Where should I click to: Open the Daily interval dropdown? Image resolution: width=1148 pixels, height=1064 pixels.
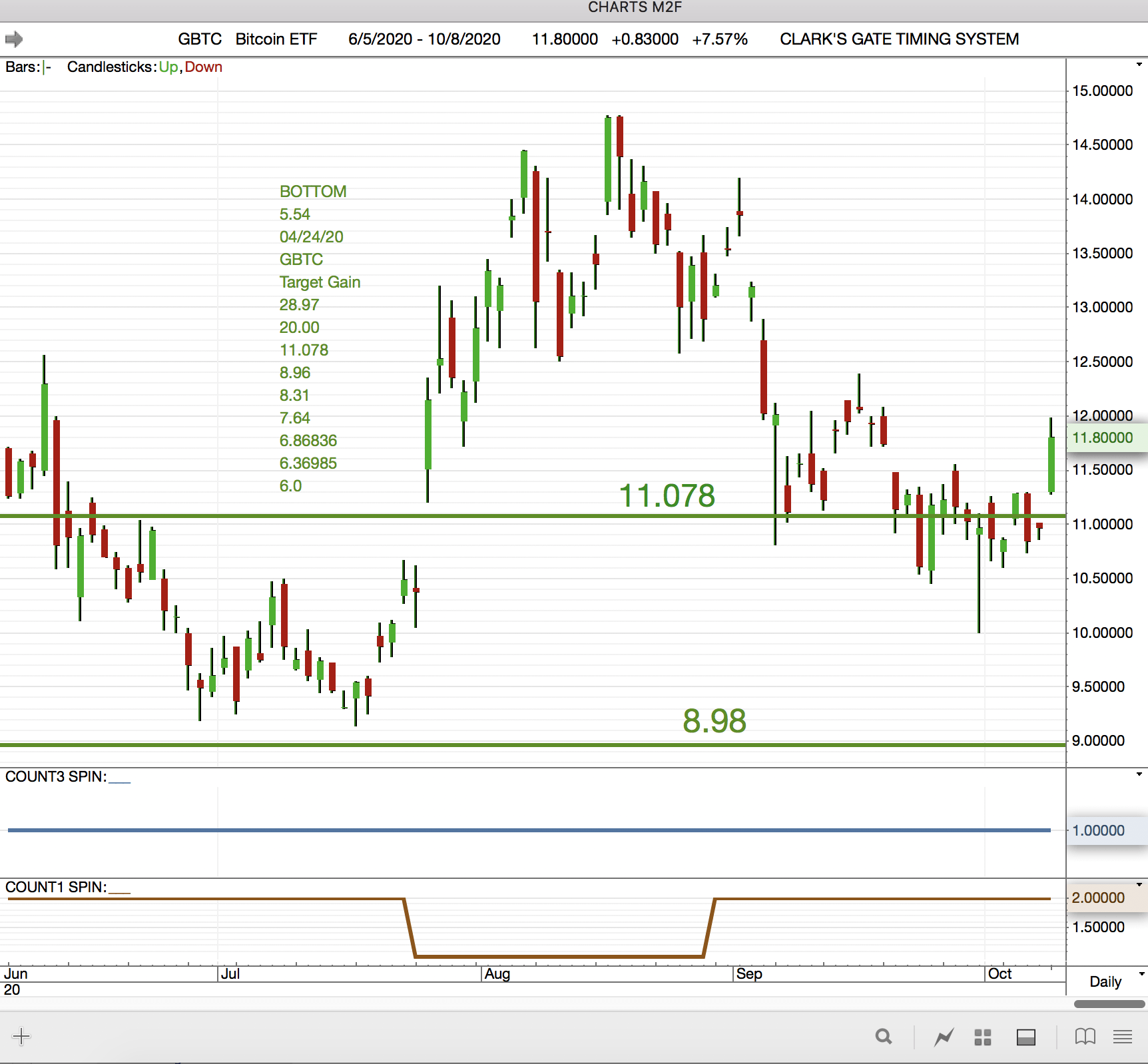click(x=1111, y=981)
